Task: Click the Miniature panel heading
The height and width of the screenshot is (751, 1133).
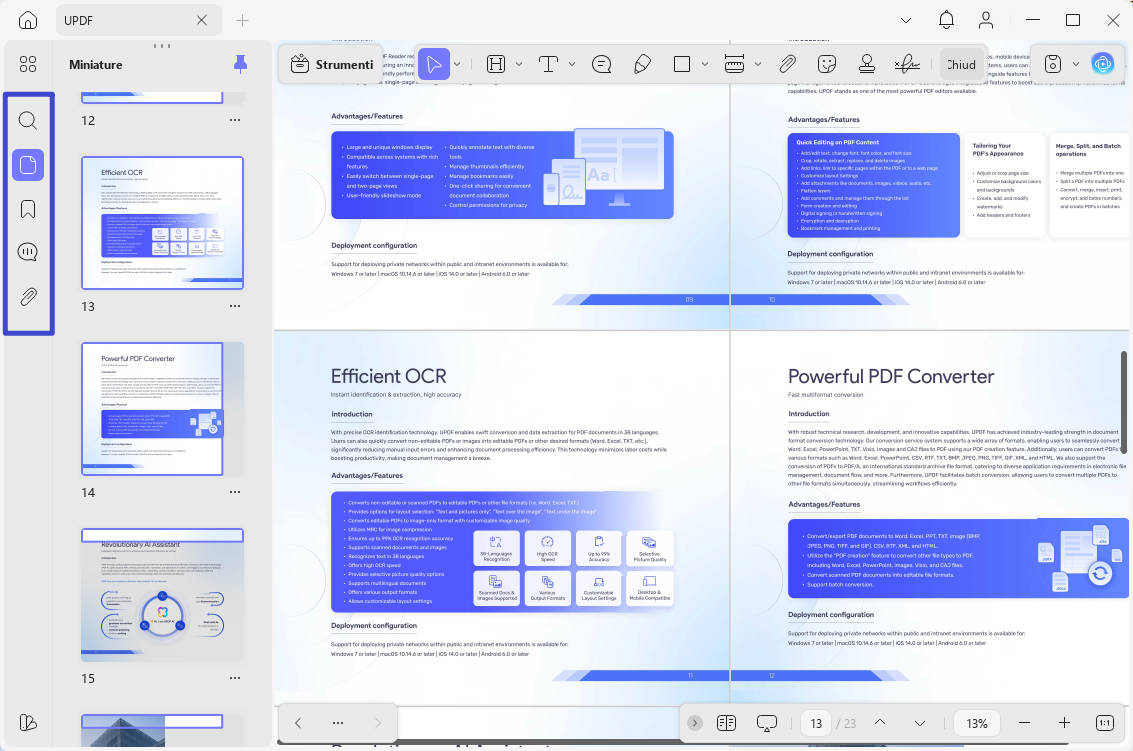Action: (95, 64)
